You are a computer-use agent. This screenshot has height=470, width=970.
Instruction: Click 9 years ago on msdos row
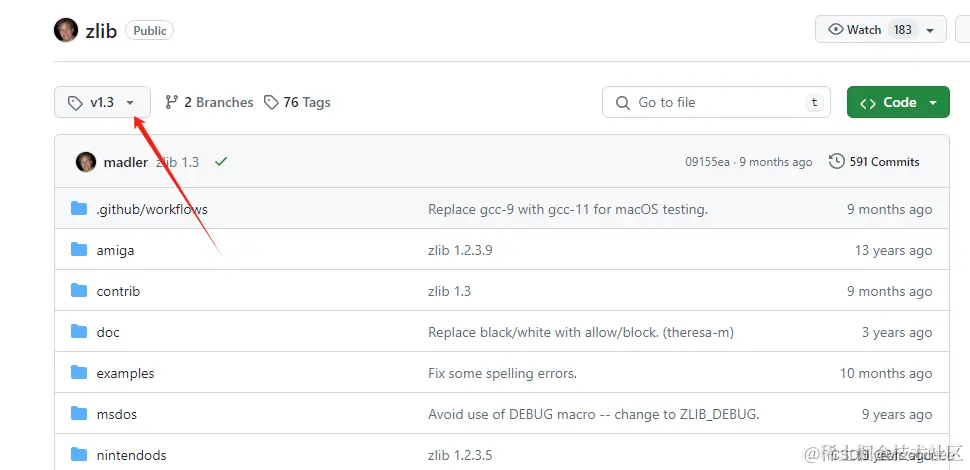pos(897,414)
